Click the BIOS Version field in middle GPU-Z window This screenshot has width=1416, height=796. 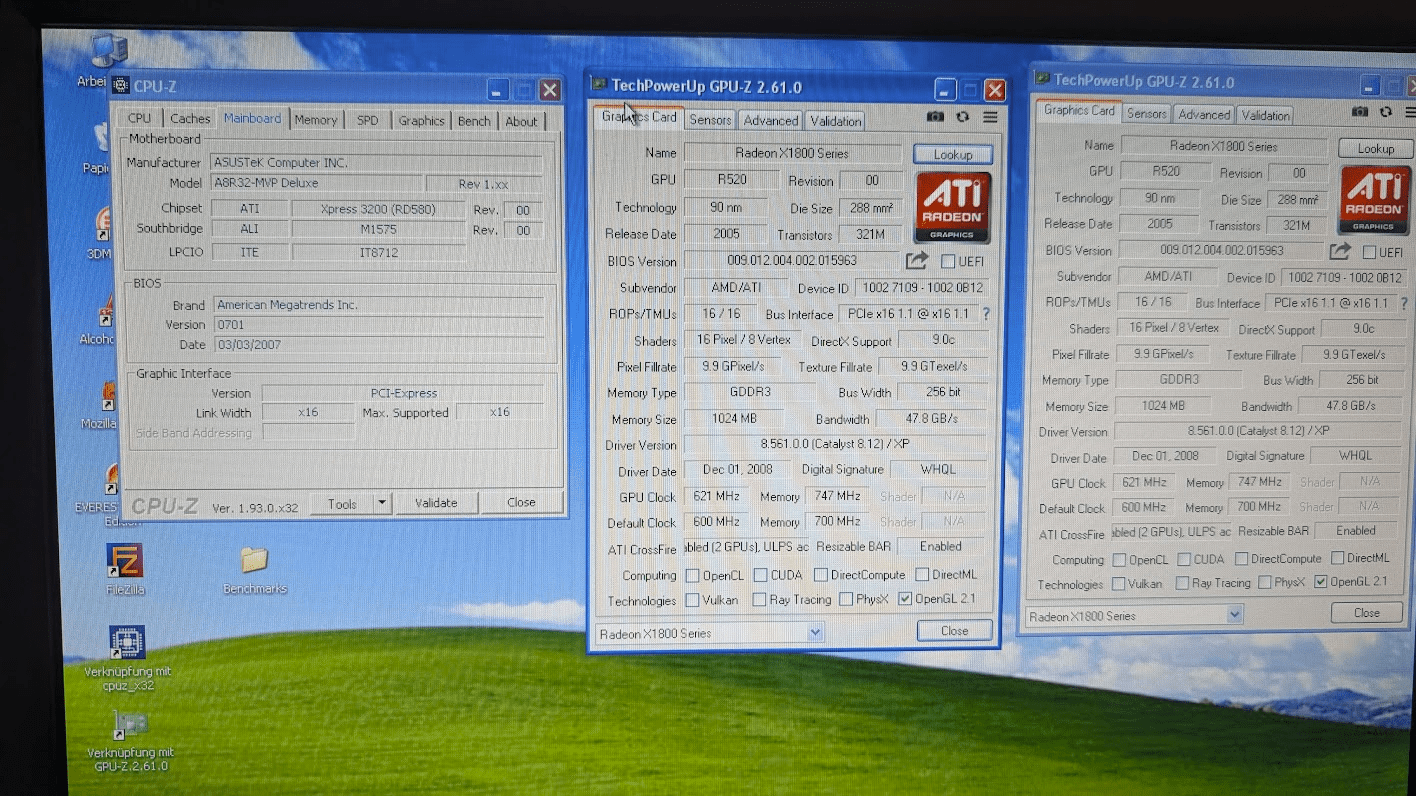tap(792, 261)
